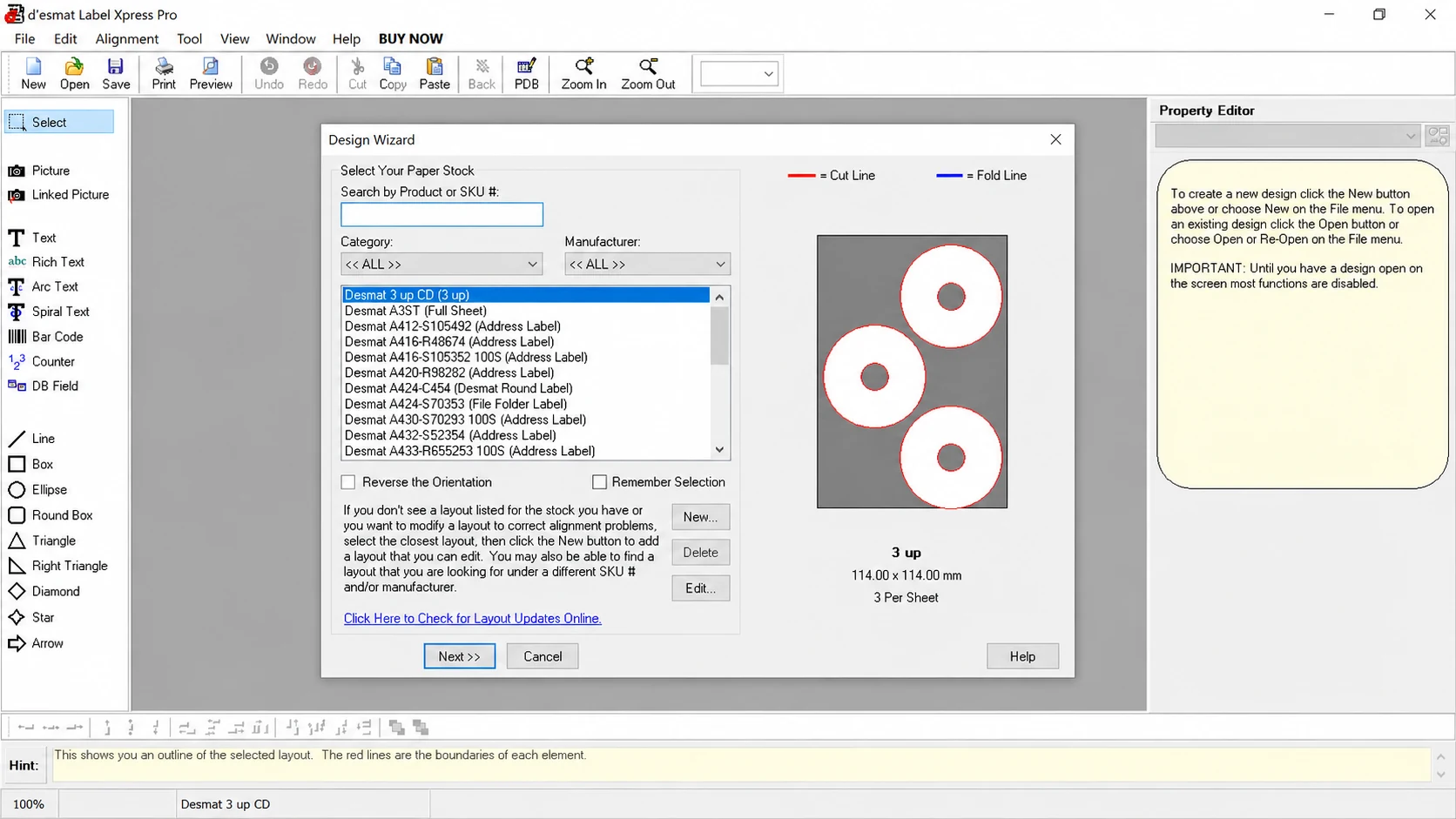Select the Diamond shape tool
Viewport: 1456px width, 819px height.
pos(44,591)
